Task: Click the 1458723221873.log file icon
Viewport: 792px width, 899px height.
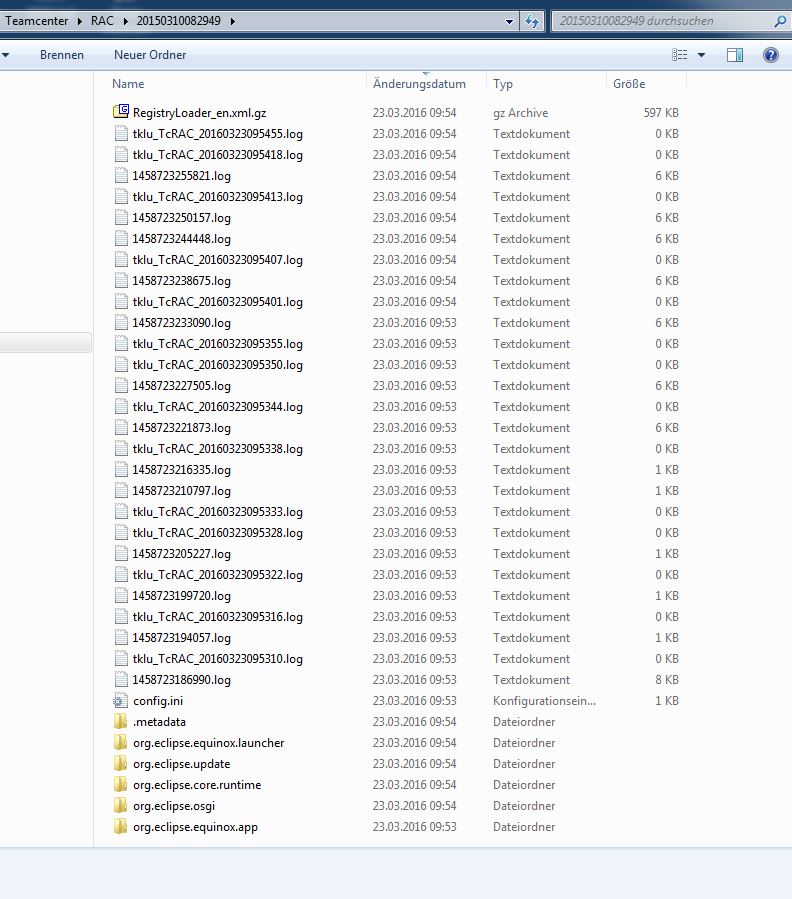Action: pyautogui.click(x=121, y=428)
